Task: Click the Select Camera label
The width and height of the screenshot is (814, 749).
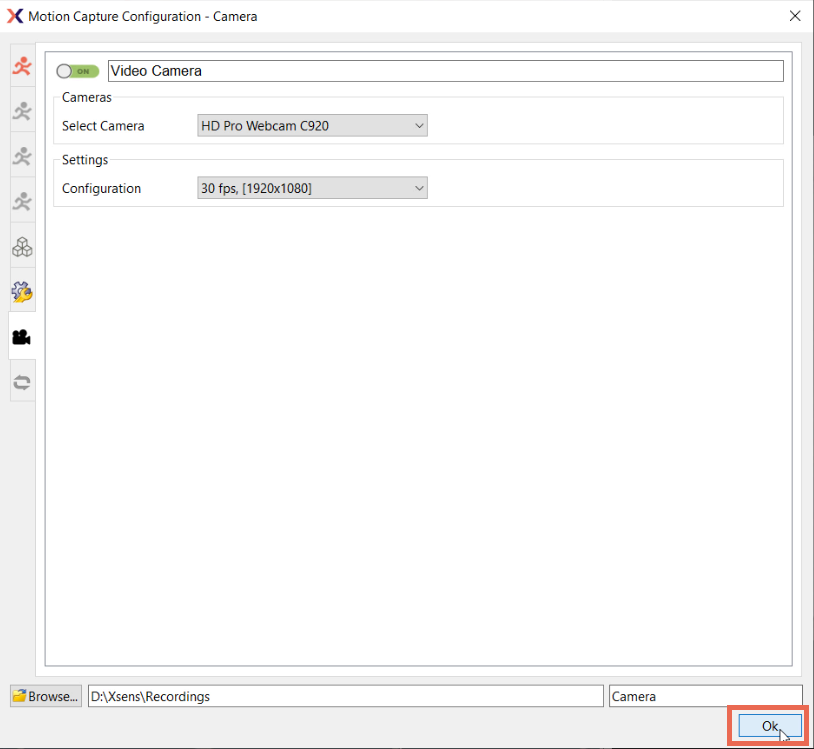Action: (x=103, y=126)
